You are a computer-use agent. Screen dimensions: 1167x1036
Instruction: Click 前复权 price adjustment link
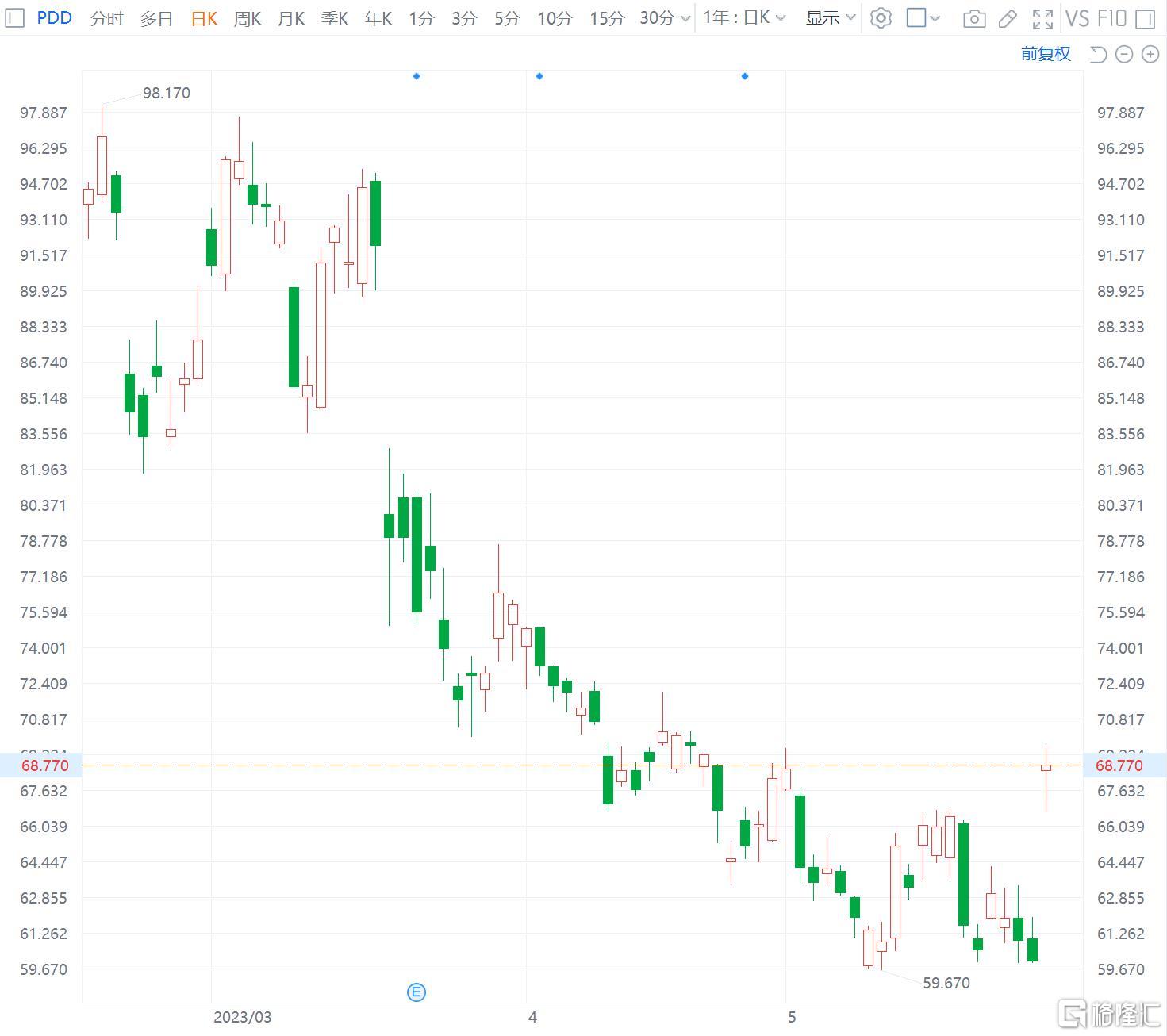click(x=1046, y=54)
